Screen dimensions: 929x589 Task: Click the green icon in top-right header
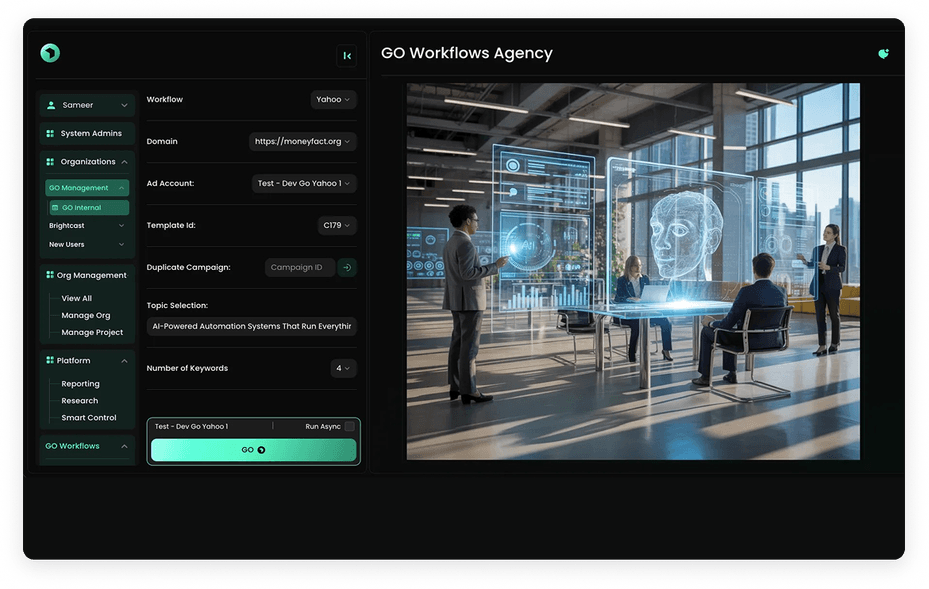883,54
